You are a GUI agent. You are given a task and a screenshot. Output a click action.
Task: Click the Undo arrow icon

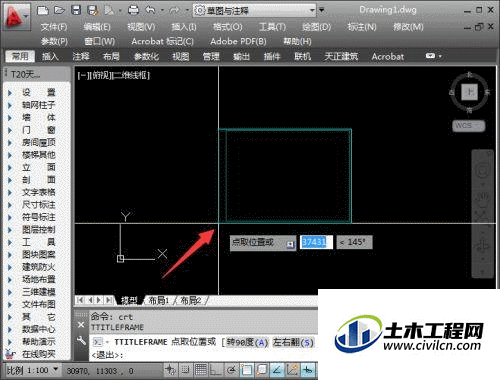(151, 10)
